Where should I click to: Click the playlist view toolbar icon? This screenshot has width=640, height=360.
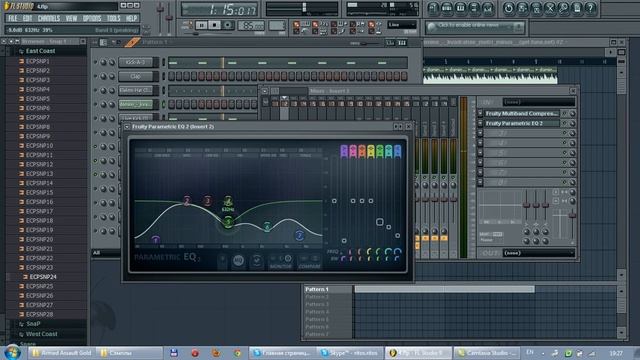coord(433,8)
